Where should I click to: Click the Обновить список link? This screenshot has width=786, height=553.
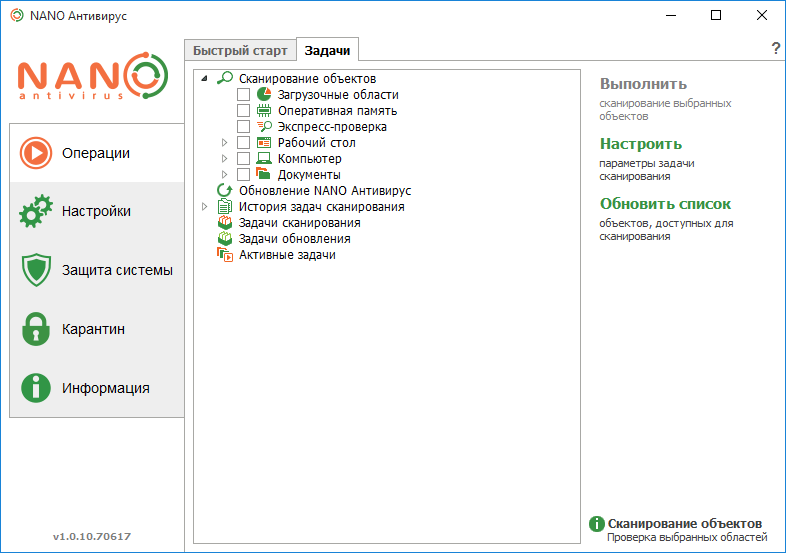(x=665, y=204)
